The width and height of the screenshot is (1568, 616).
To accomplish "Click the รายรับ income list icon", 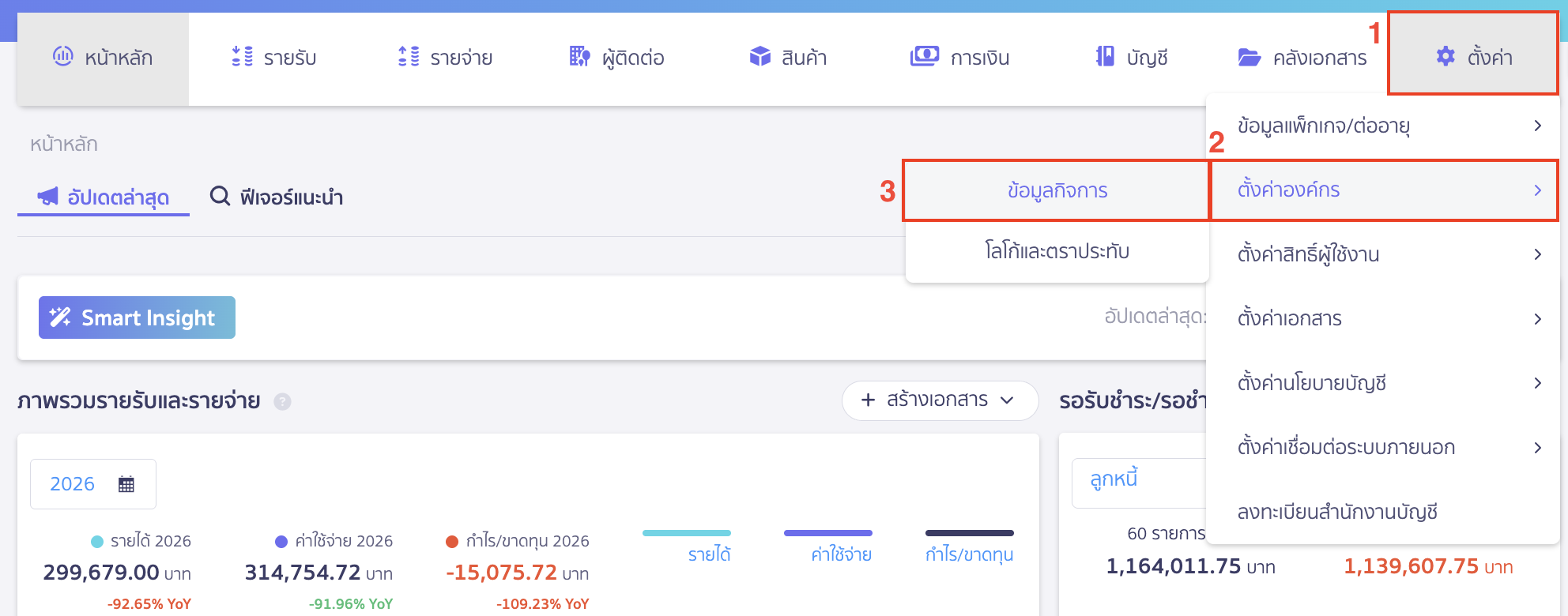I will click(x=242, y=56).
